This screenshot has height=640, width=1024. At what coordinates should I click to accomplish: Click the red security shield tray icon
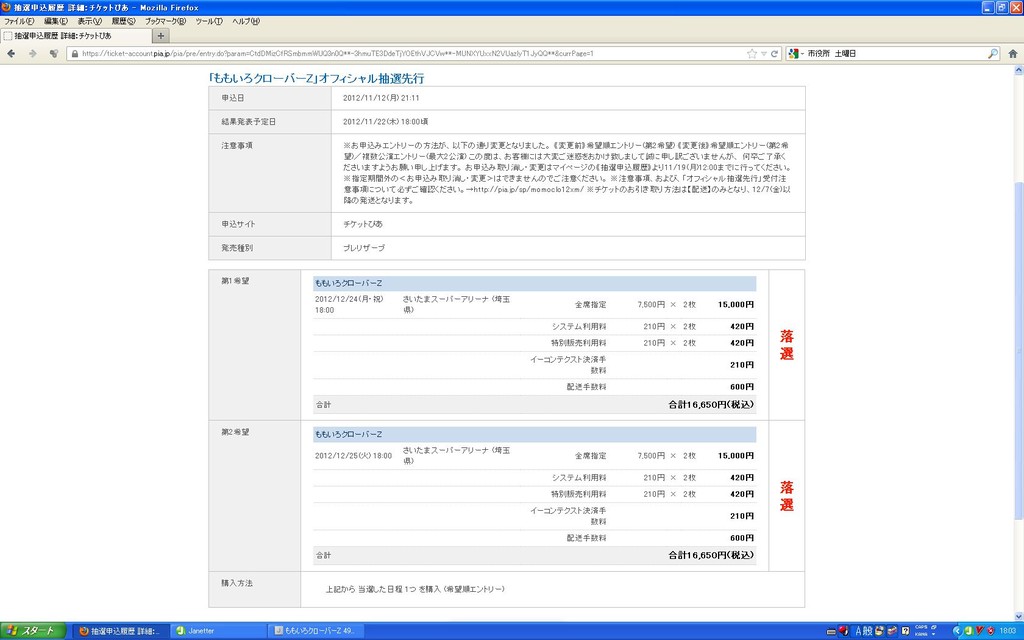(x=991, y=631)
